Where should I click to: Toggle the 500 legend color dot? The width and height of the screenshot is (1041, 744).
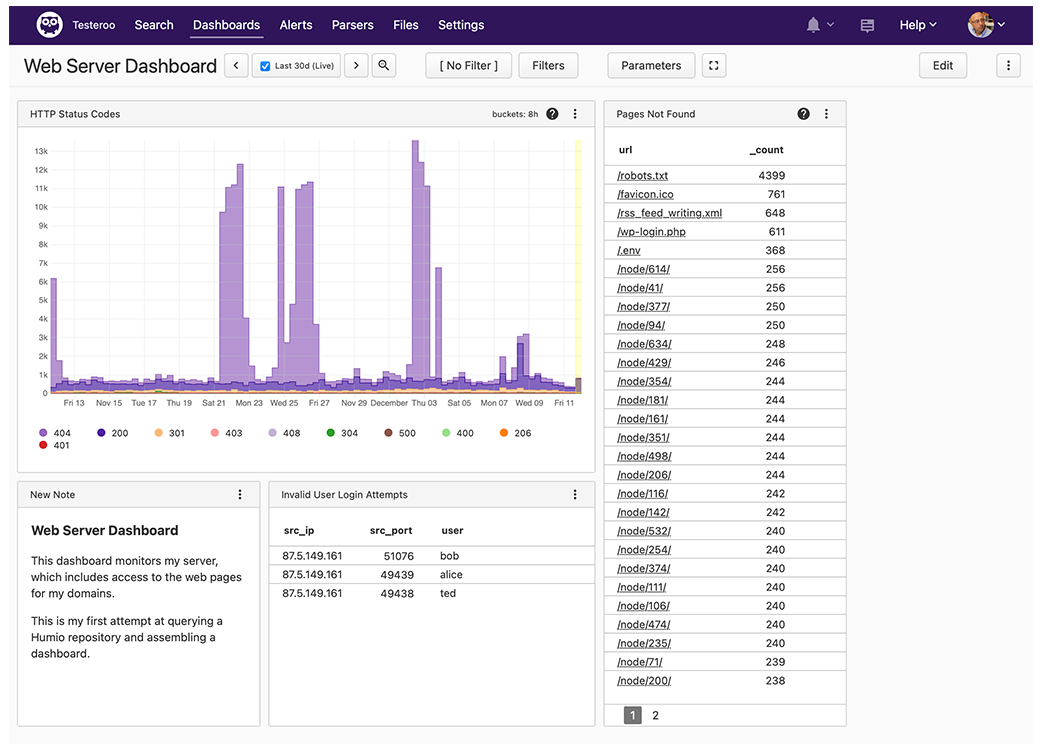click(x=388, y=433)
